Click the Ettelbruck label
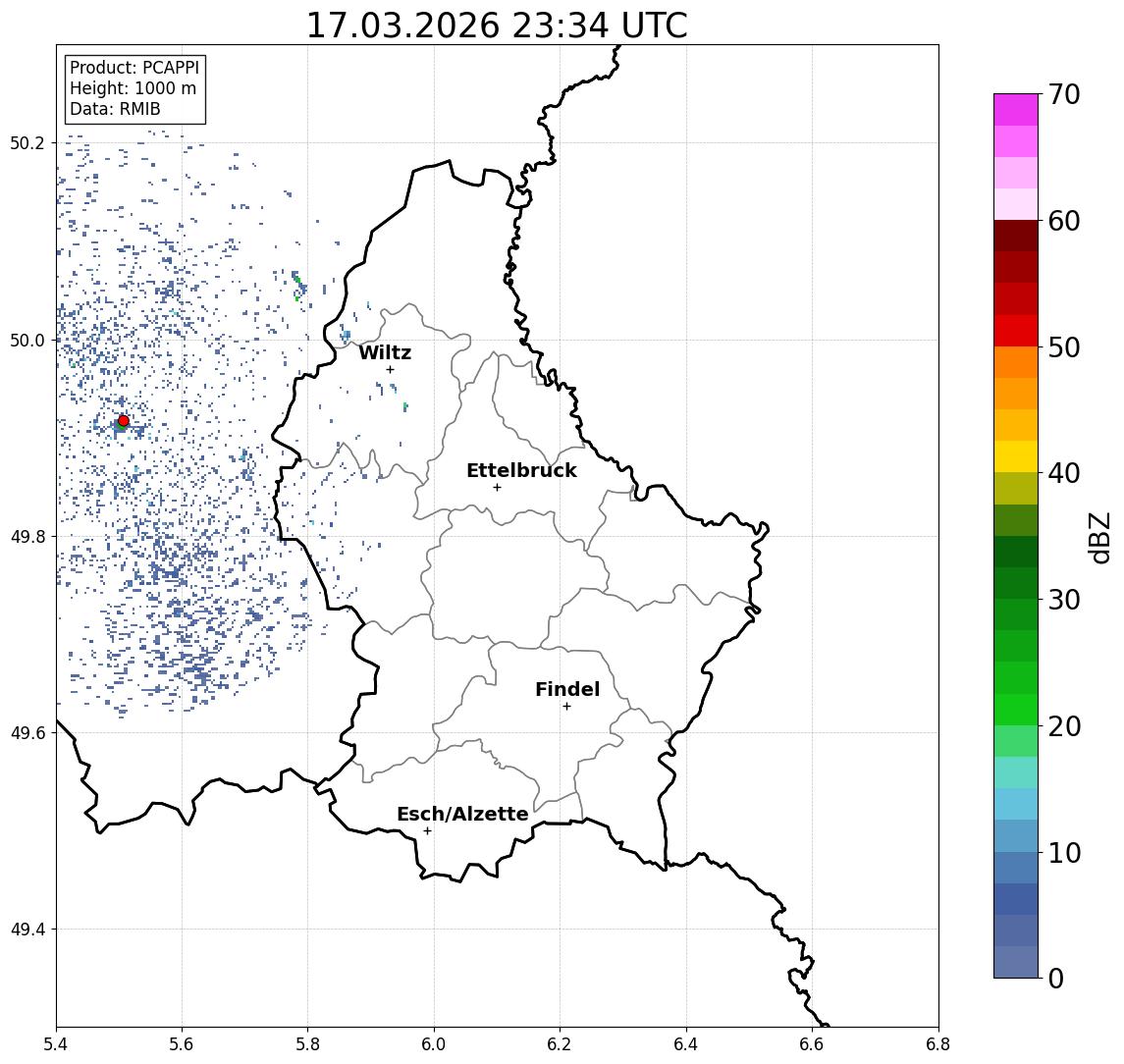This screenshot has width=1124, height=1064. click(x=521, y=470)
